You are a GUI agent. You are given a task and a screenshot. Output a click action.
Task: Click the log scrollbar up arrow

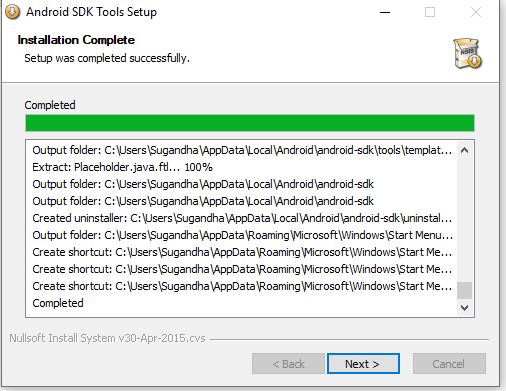tap(464, 150)
